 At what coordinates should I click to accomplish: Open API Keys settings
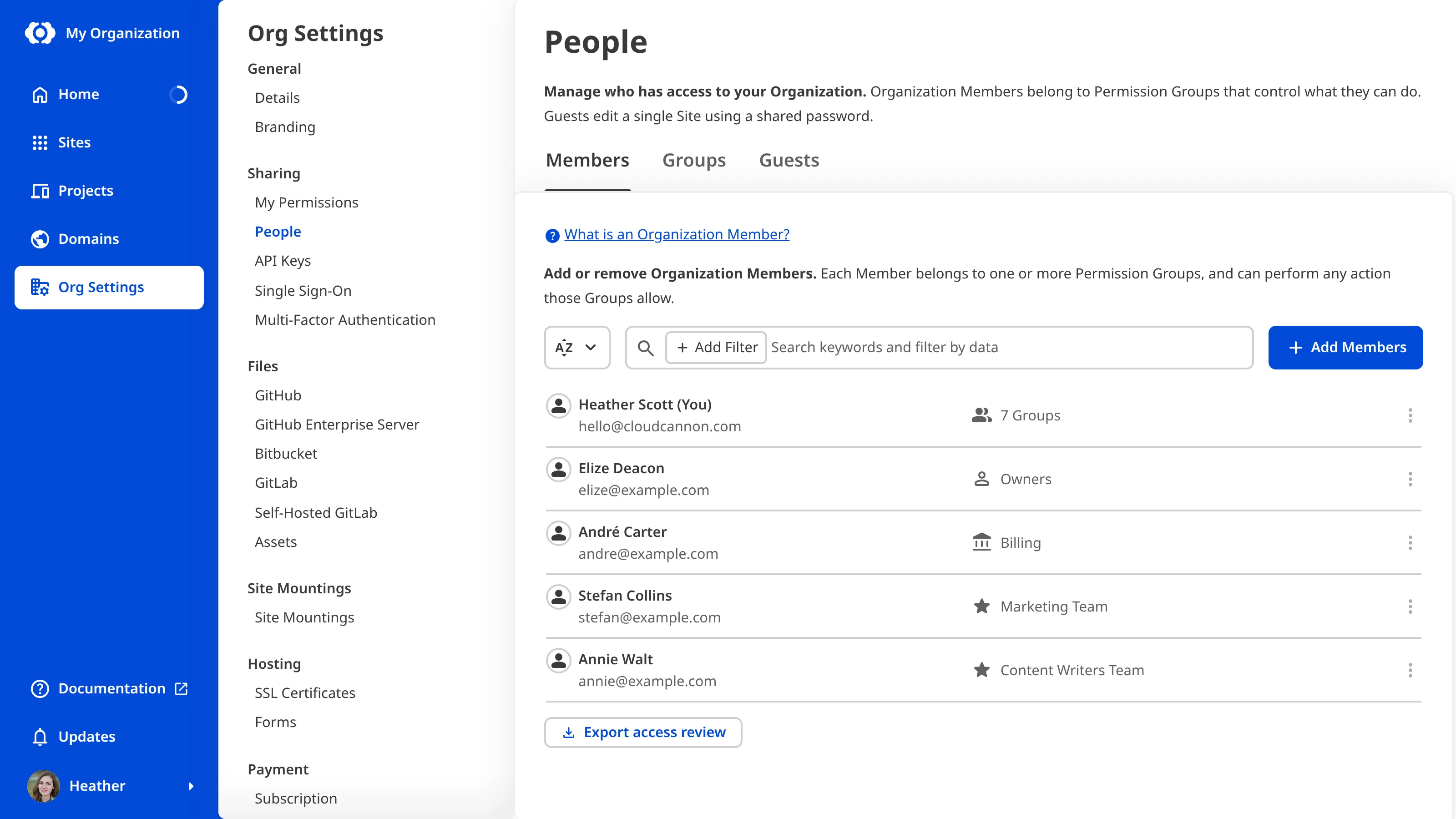pos(283,261)
